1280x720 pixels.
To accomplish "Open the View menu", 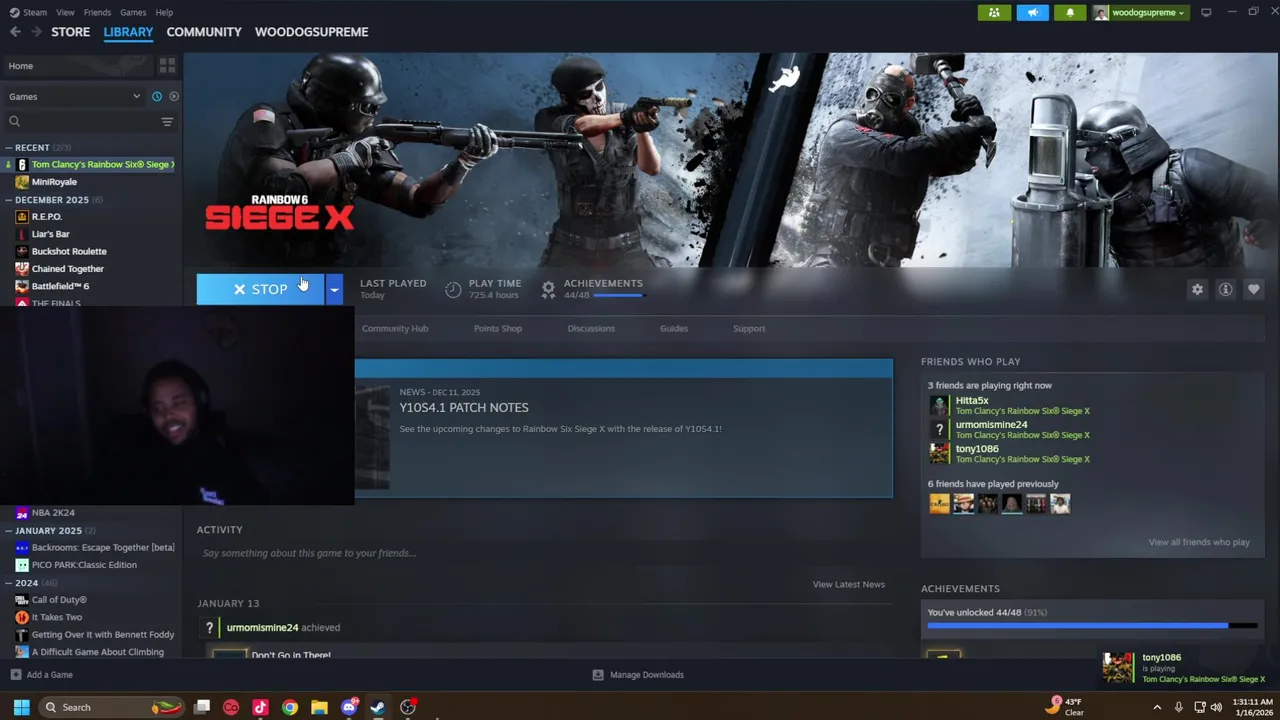I will (x=65, y=12).
